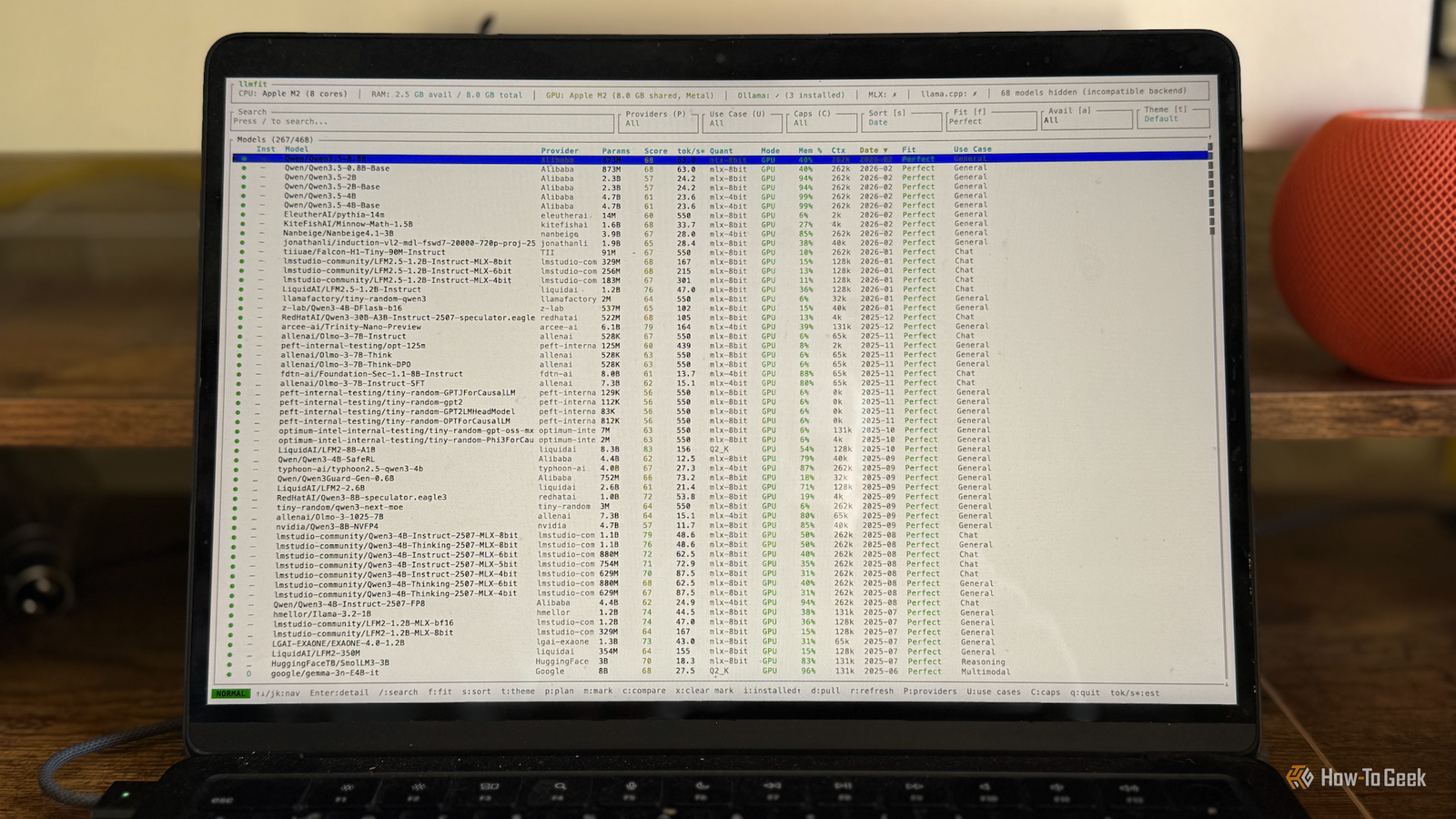
Task: Click the Ollama checkmark status indicator
Action: click(x=776, y=95)
